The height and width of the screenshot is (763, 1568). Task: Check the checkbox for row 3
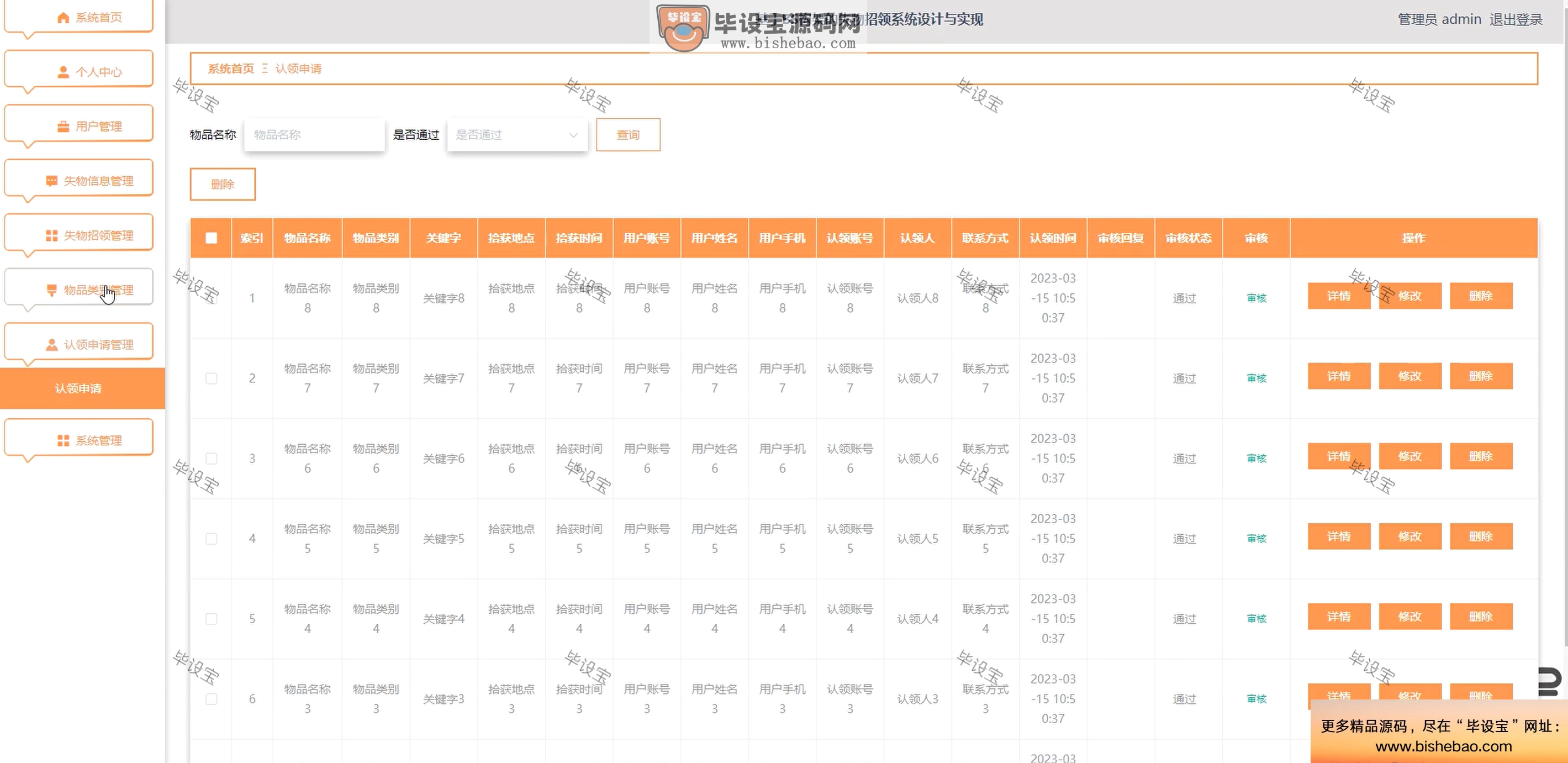(x=211, y=459)
